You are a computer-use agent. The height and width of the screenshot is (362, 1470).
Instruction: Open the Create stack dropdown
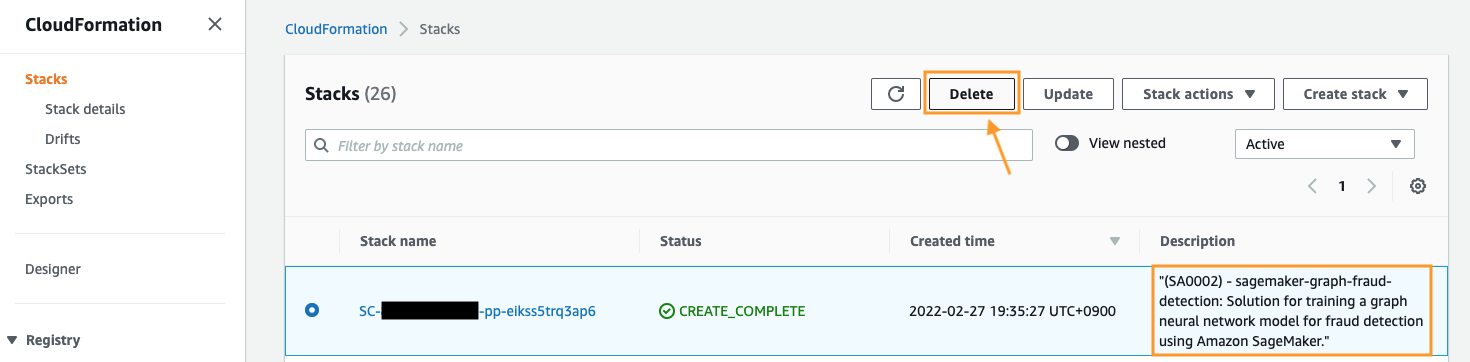pyautogui.click(x=1355, y=94)
